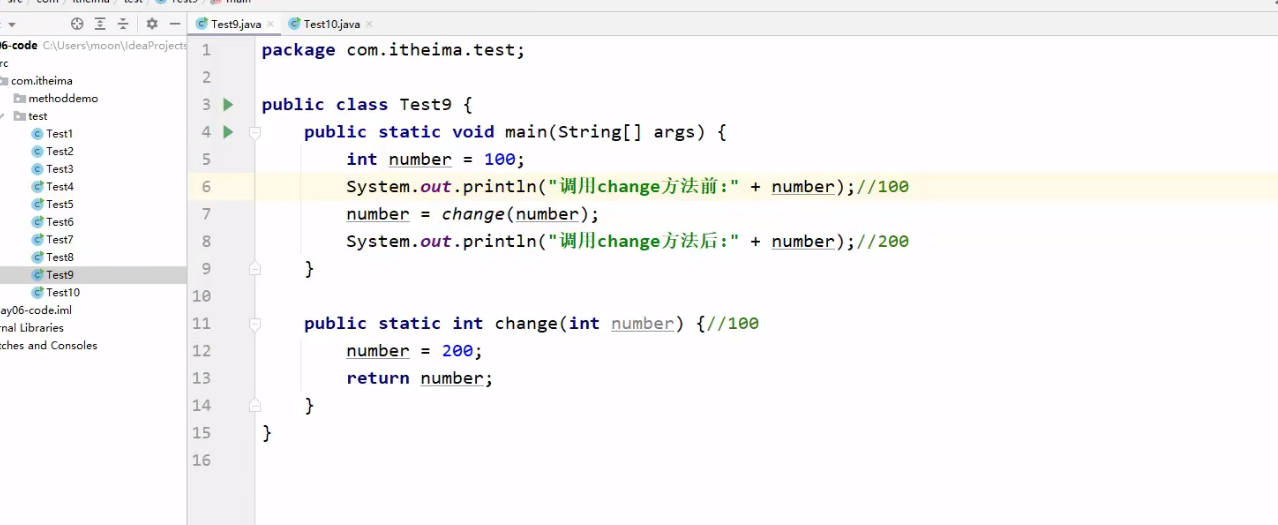The image size is (1278, 525).
Task: Click the methoddemo folder icon
Action: [x=19, y=99]
